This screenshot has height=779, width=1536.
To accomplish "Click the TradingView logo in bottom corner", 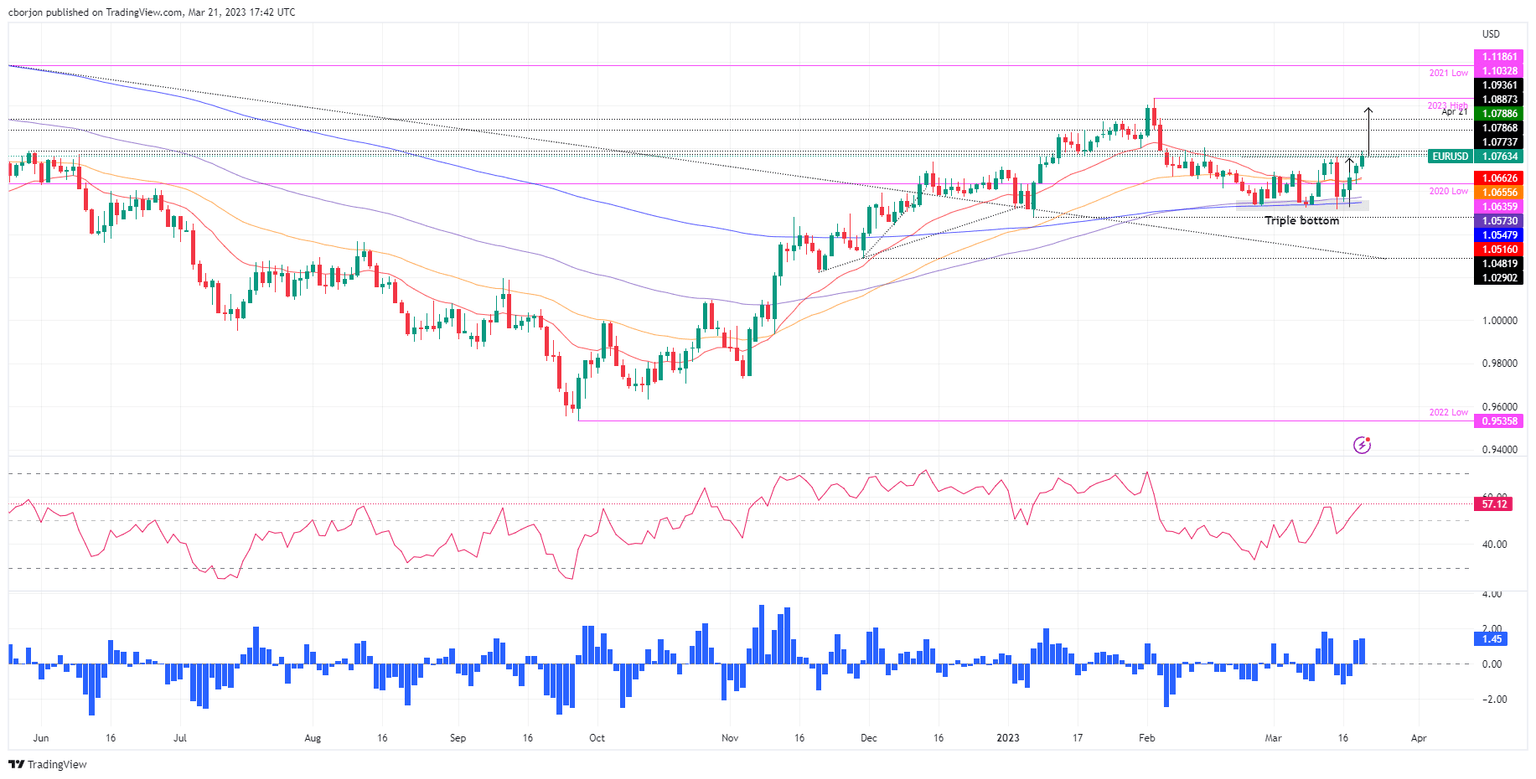I will [44, 765].
